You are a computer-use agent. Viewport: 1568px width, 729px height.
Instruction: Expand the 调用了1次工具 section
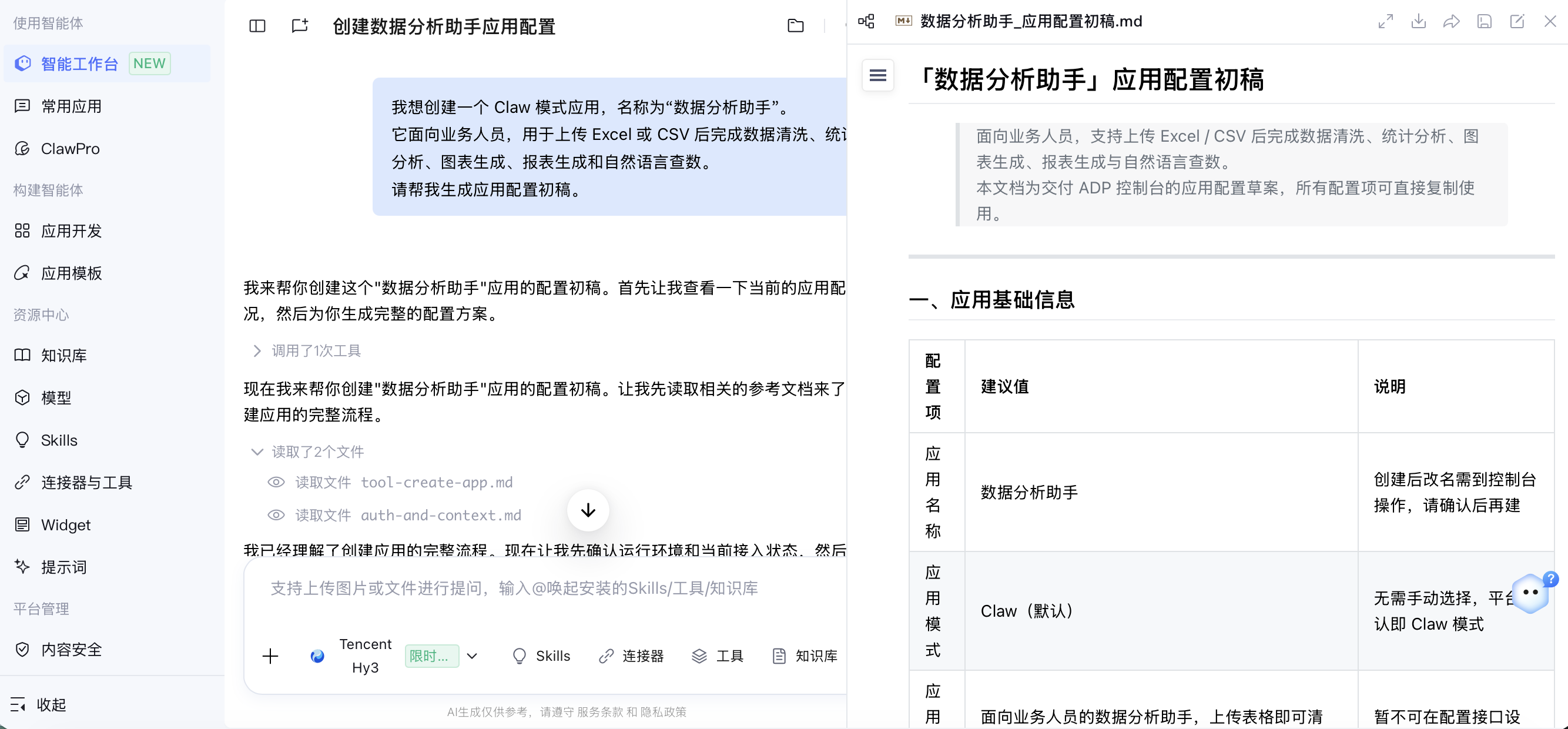tap(307, 351)
